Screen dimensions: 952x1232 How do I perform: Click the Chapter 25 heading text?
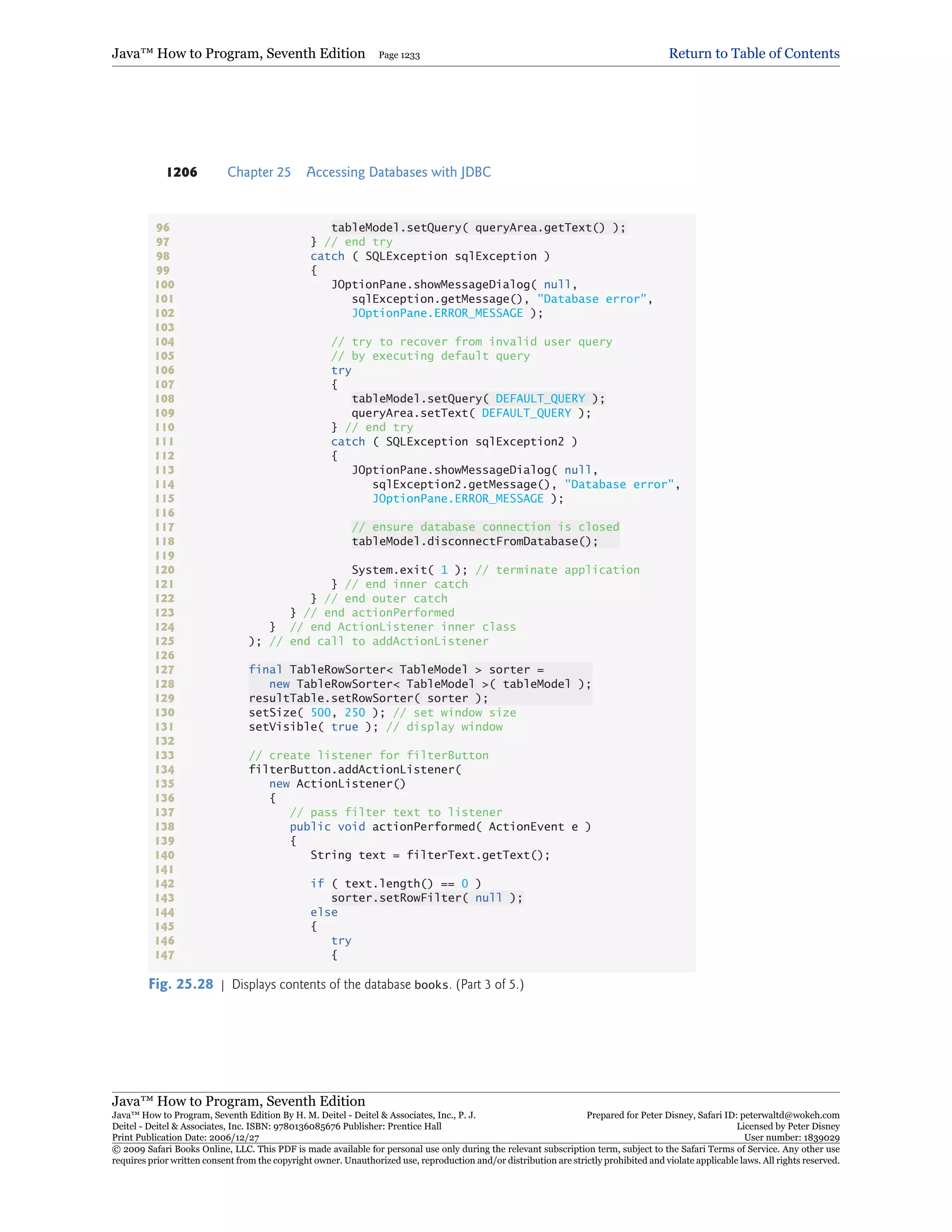point(259,172)
